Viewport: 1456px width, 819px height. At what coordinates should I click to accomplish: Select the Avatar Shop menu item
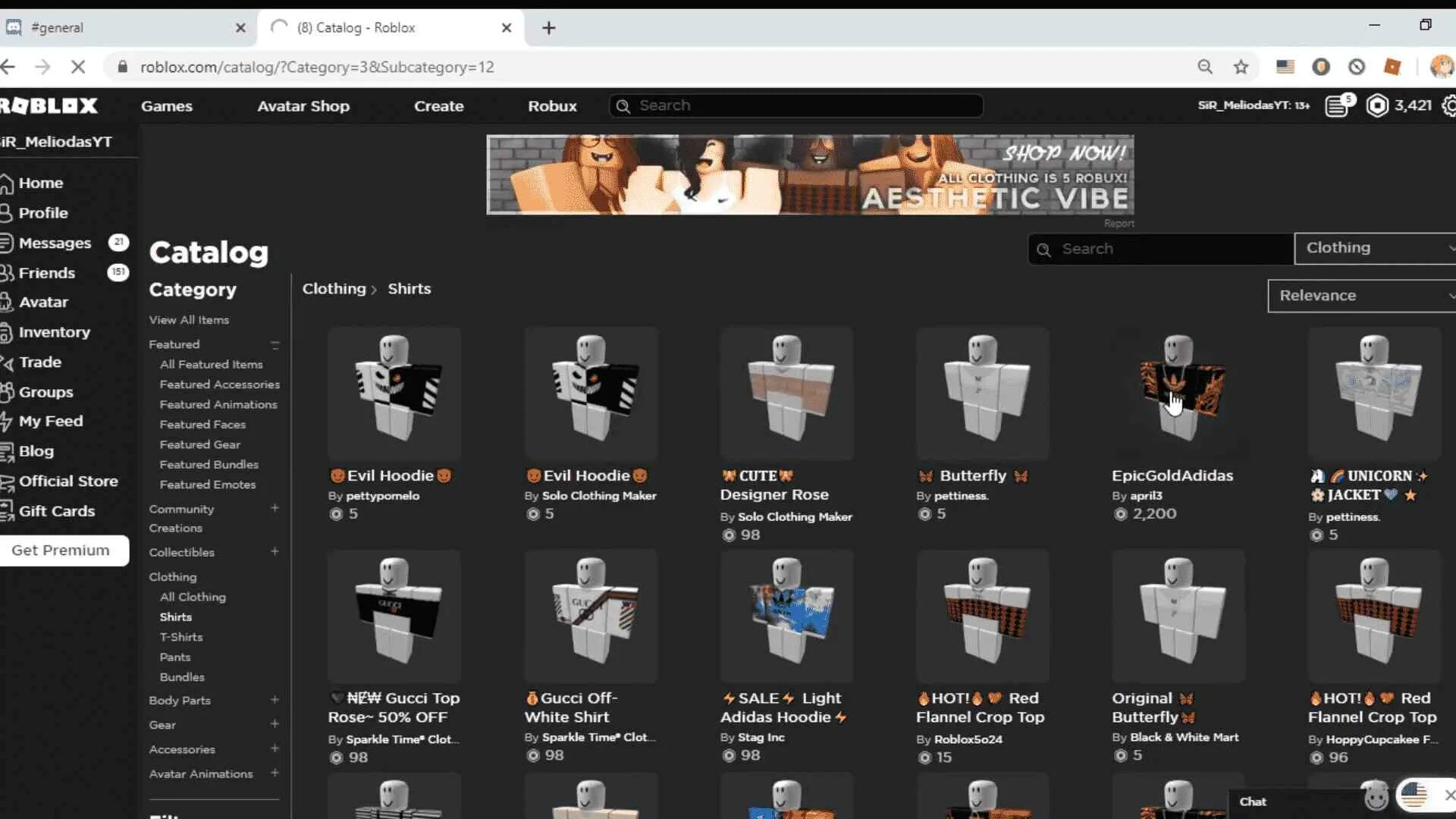(x=303, y=105)
